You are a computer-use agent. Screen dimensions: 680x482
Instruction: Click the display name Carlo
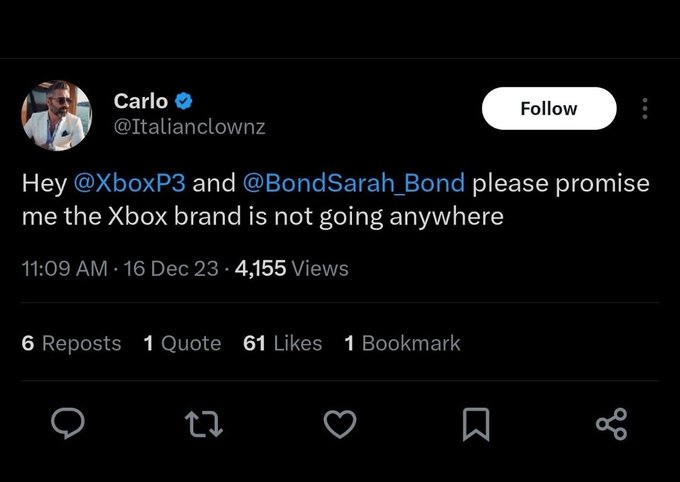point(141,101)
